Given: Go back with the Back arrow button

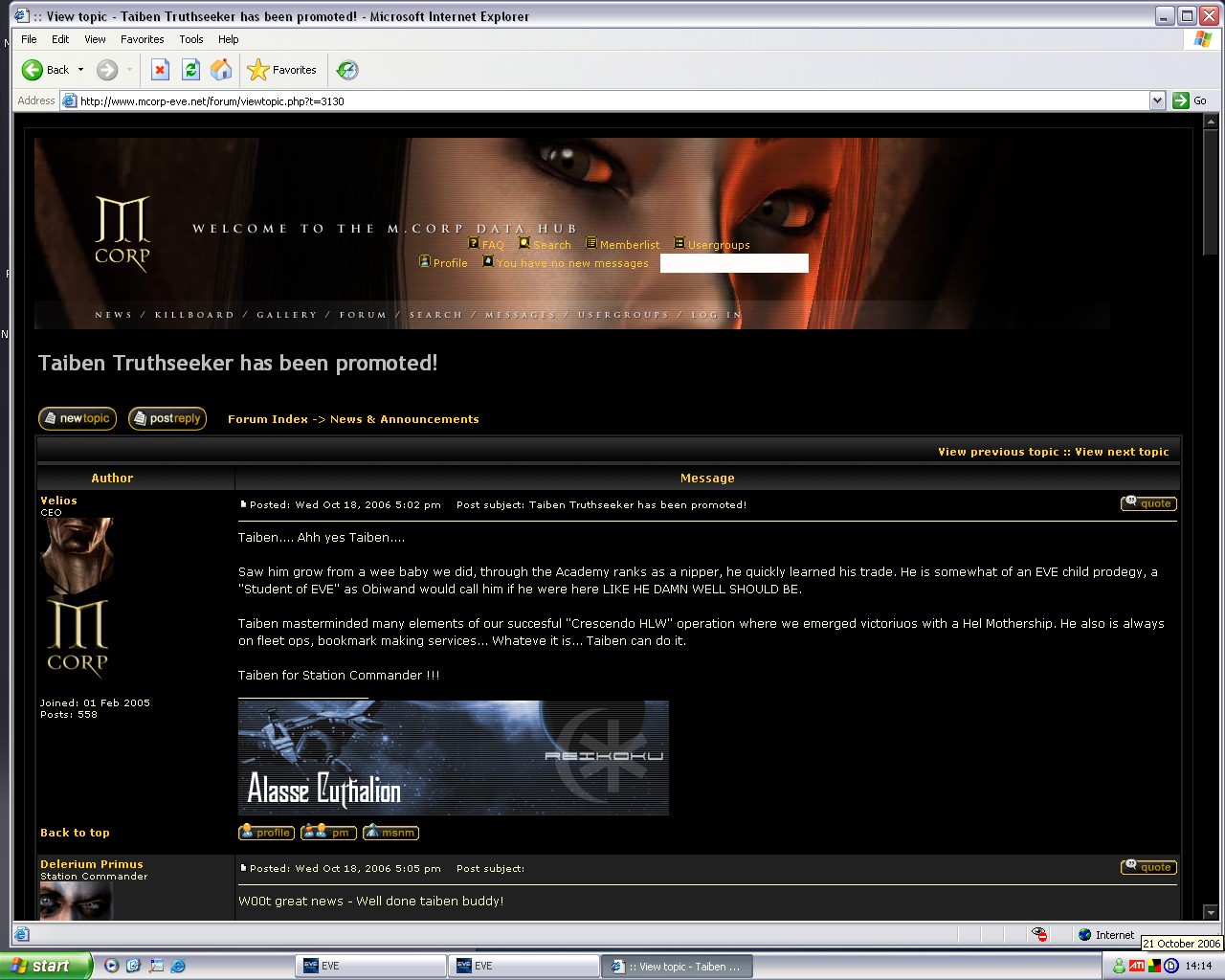Looking at the screenshot, I should click(x=45, y=70).
